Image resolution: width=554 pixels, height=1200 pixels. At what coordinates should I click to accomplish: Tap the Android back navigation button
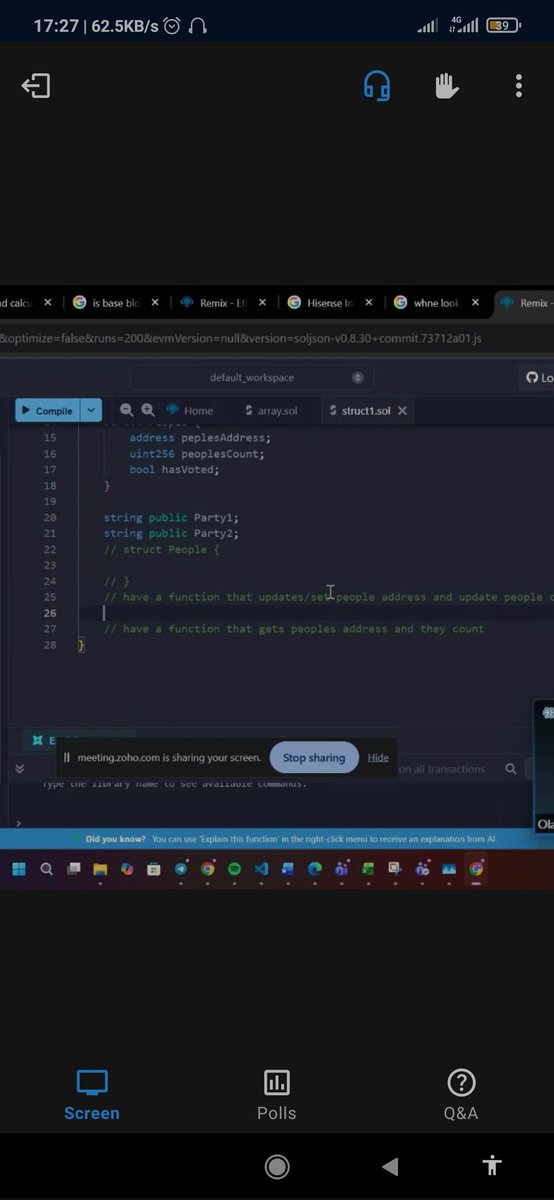[390, 1166]
